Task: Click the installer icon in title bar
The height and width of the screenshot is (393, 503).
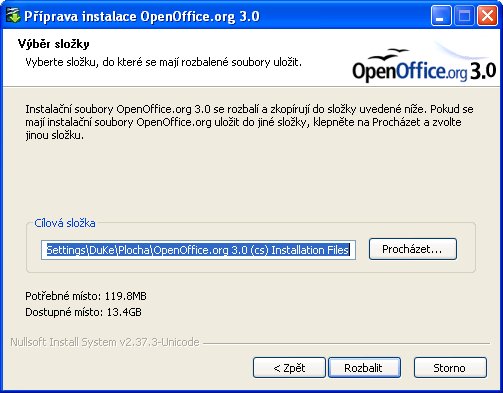Action: (13, 15)
